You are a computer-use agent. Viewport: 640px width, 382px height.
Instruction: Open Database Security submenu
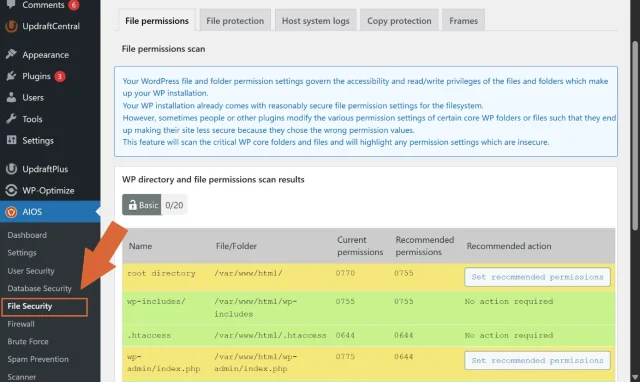point(39,288)
